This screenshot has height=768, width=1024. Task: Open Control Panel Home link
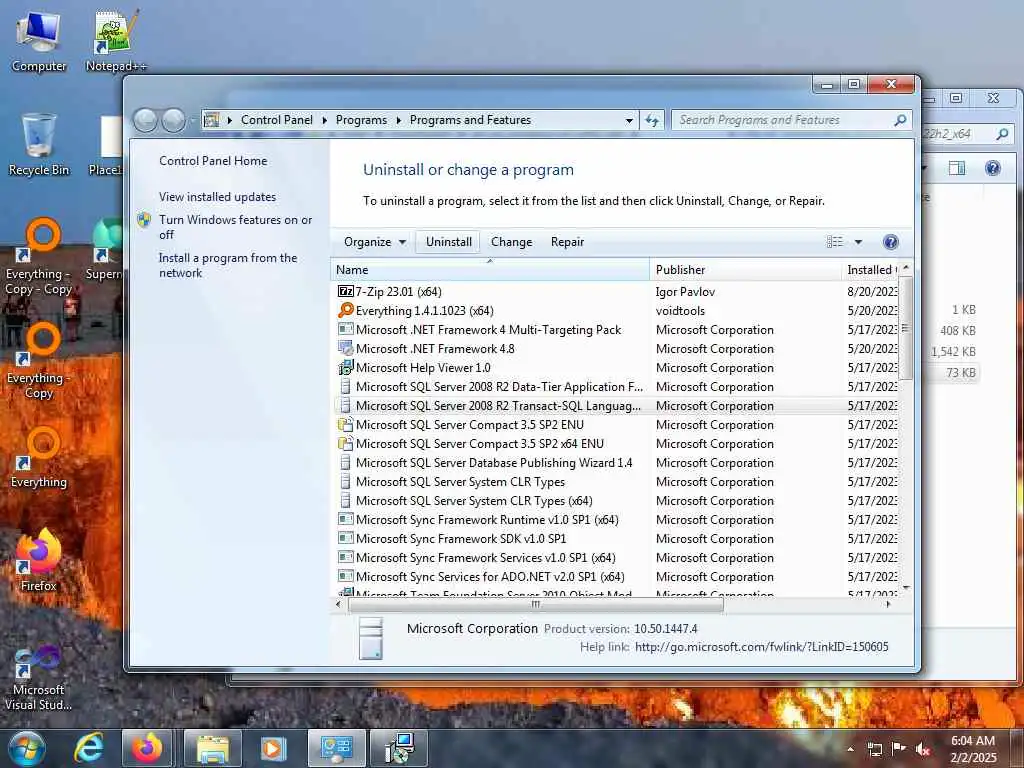(x=213, y=161)
